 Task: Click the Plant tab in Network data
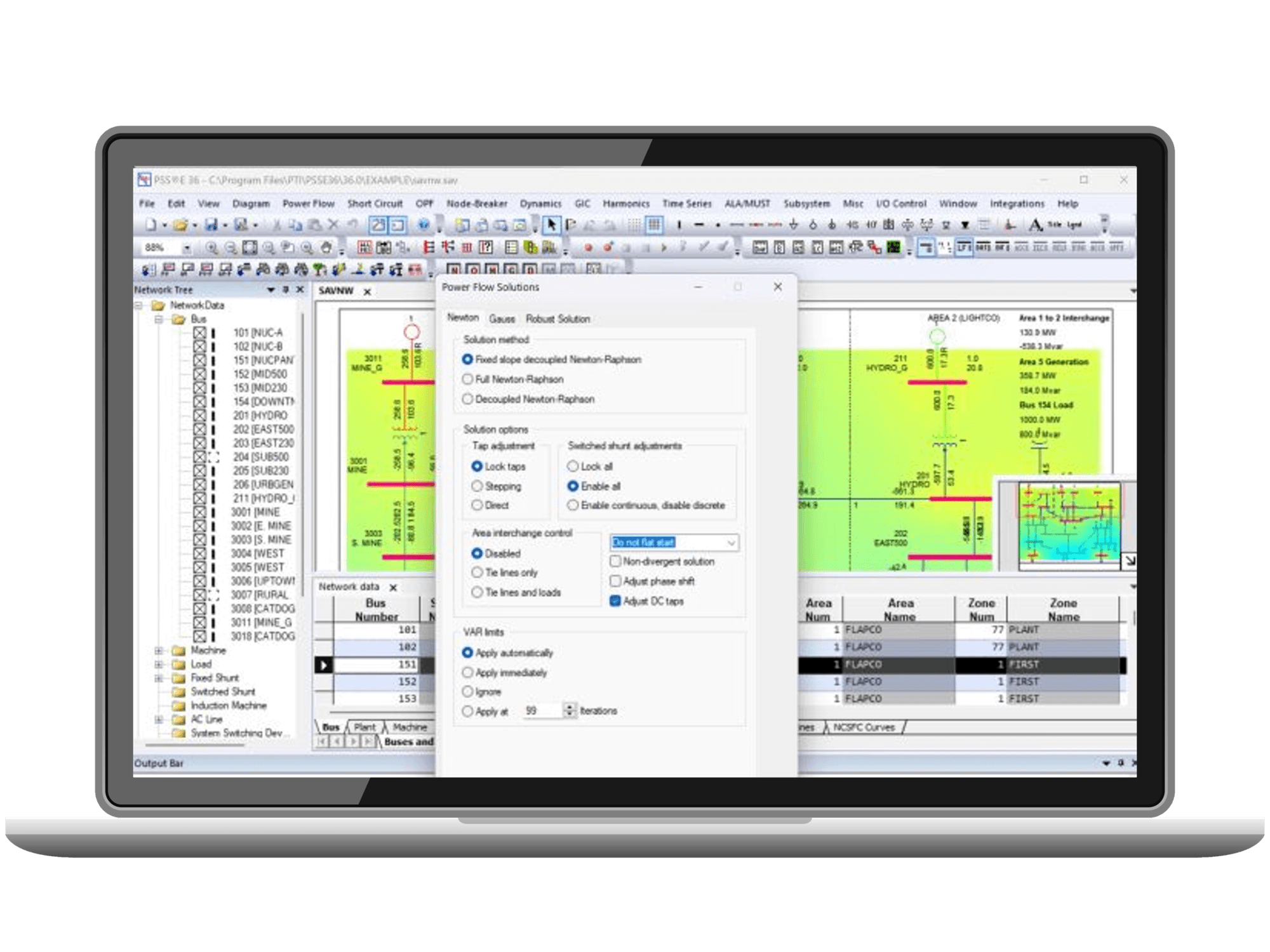pyautogui.click(x=364, y=727)
